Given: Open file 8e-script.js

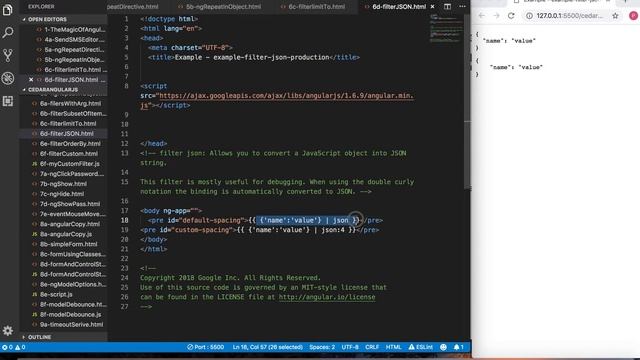Looking at the screenshot, I should pyautogui.click(x=56, y=294).
